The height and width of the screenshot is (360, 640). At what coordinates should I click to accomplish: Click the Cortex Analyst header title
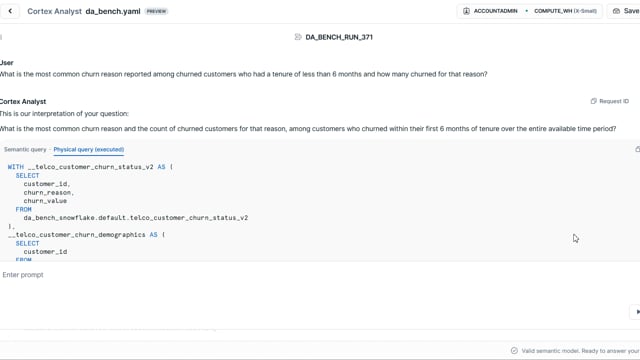54,11
